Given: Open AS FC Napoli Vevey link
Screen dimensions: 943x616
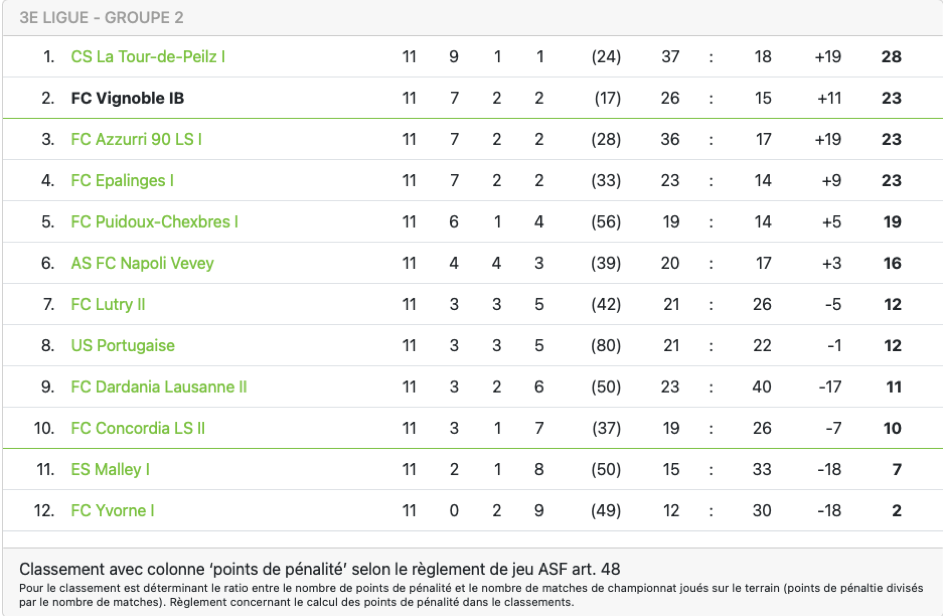Looking at the screenshot, I should 143,263.
